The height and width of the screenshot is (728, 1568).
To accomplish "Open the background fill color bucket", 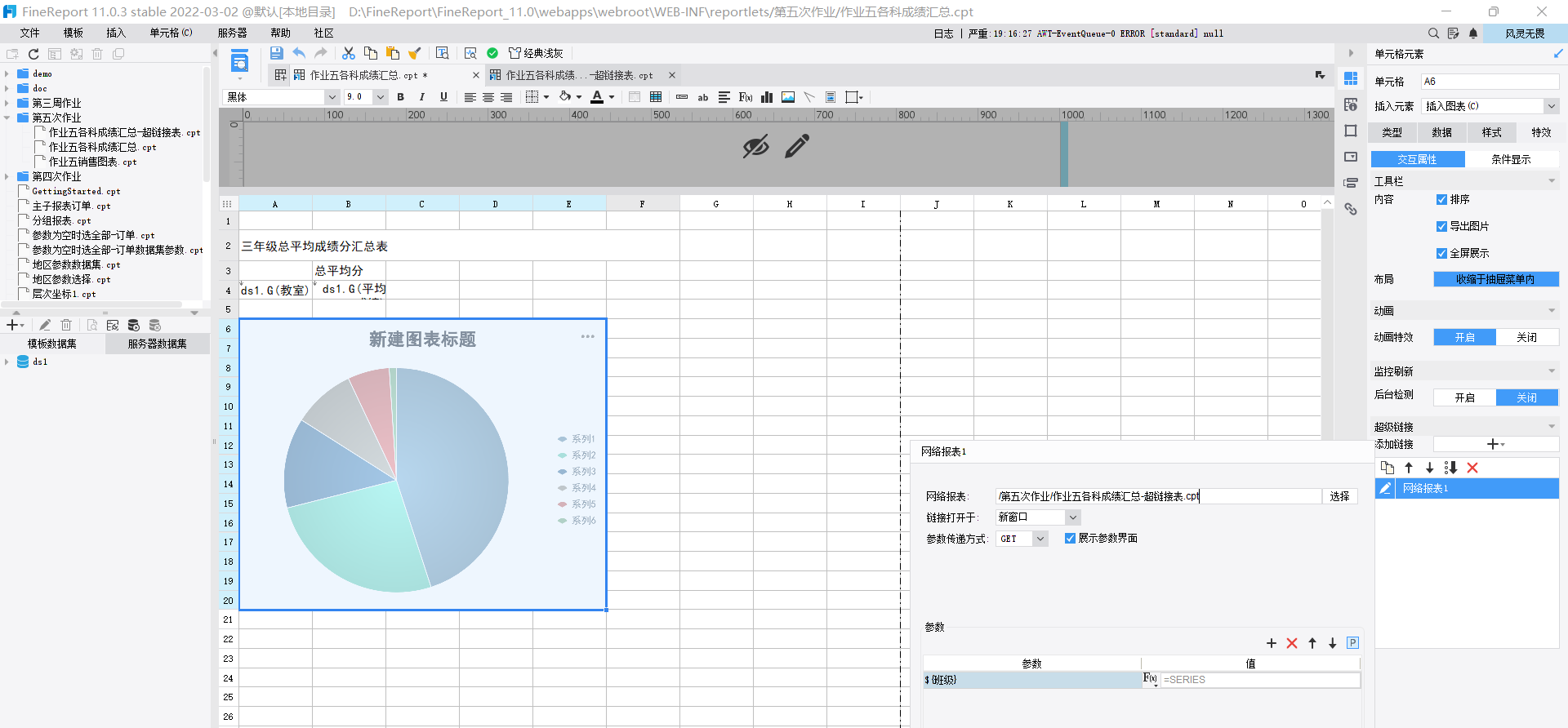I will click(565, 97).
